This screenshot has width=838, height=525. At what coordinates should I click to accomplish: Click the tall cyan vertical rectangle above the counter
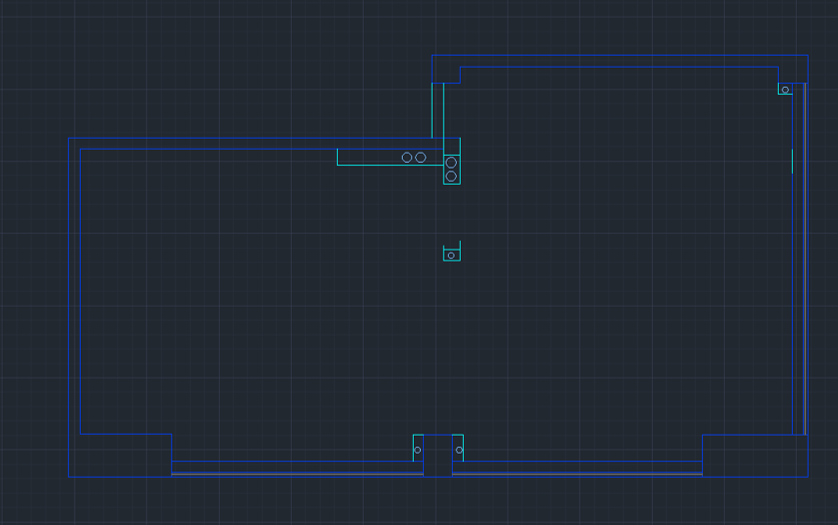point(437,110)
